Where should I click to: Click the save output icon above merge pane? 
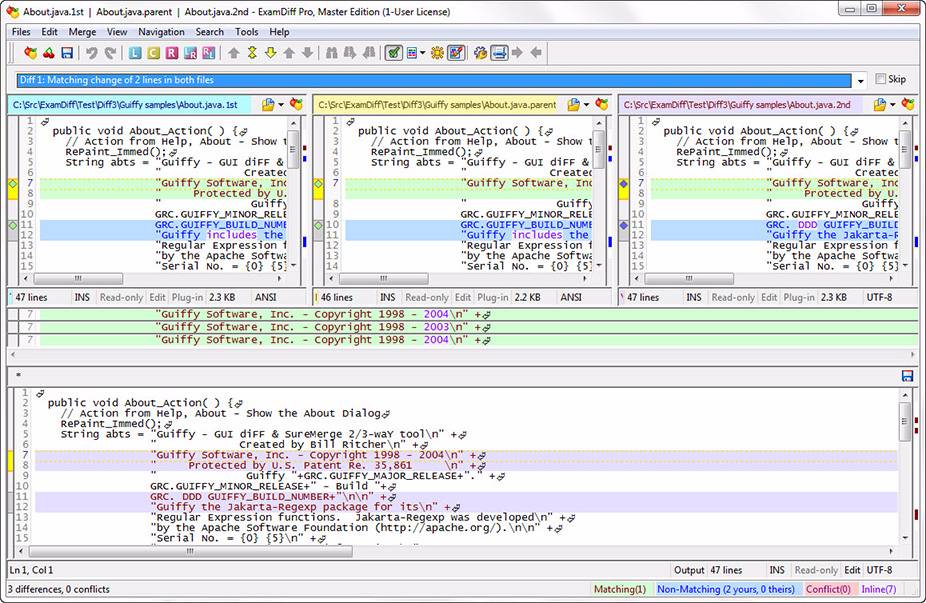click(x=908, y=376)
